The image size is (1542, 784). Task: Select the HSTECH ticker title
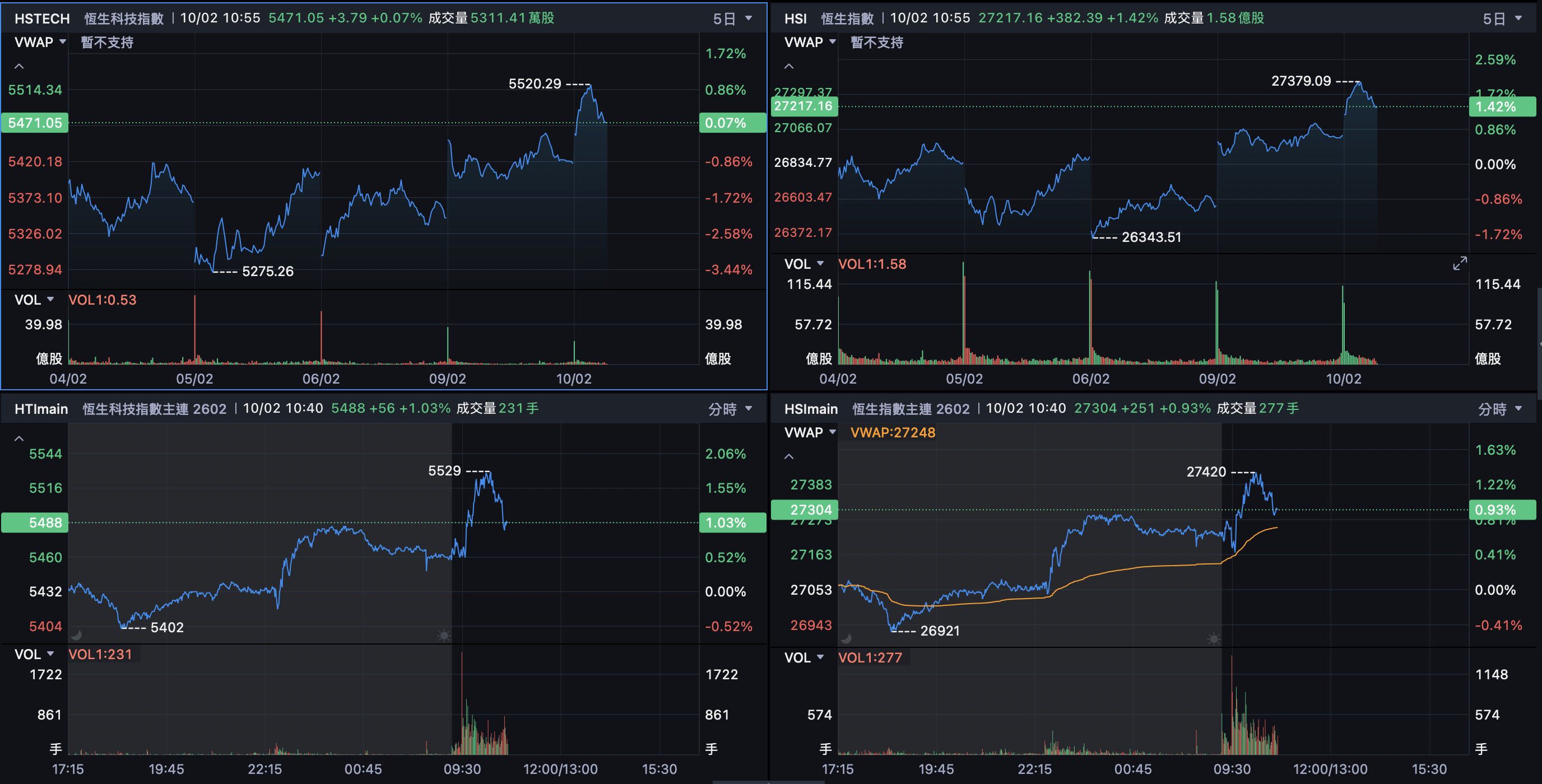pyautogui.click(x=42, y=18)
